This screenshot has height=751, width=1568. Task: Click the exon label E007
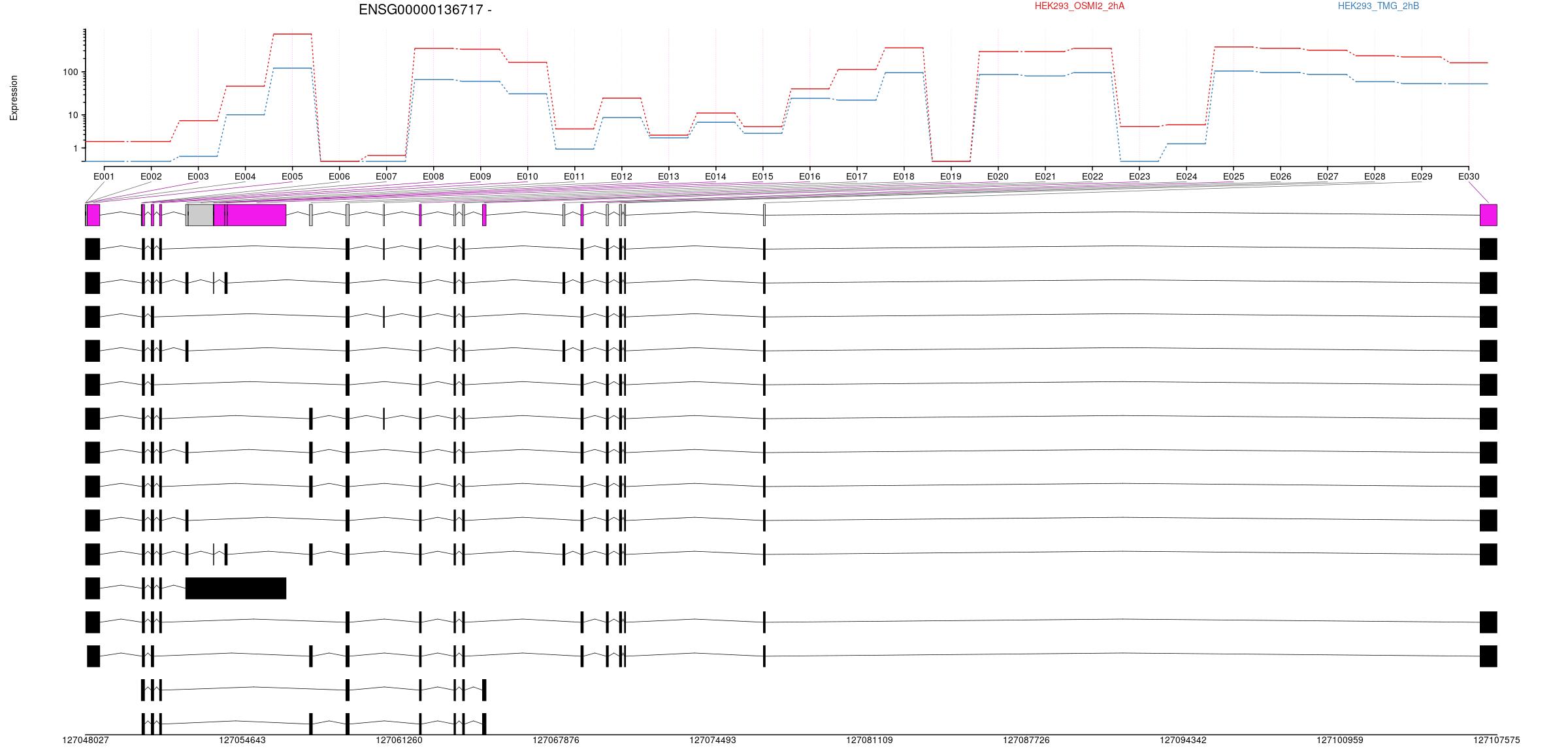coord(386,176)
